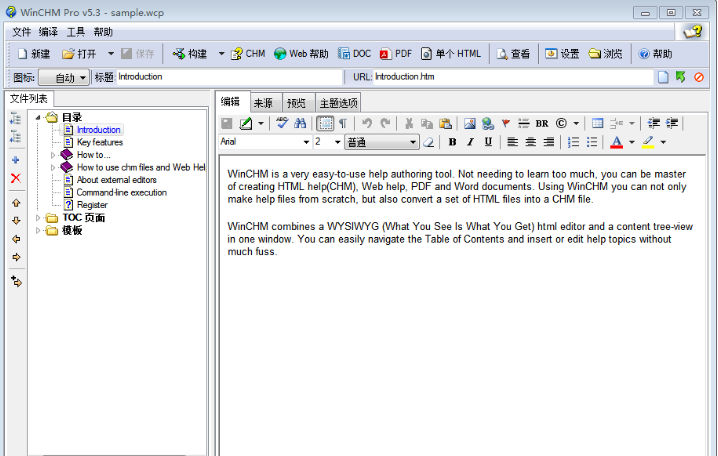Viewport: 718px width, 456px height.
Task: Click the spell check ABC icon
Action: [282, 123]
